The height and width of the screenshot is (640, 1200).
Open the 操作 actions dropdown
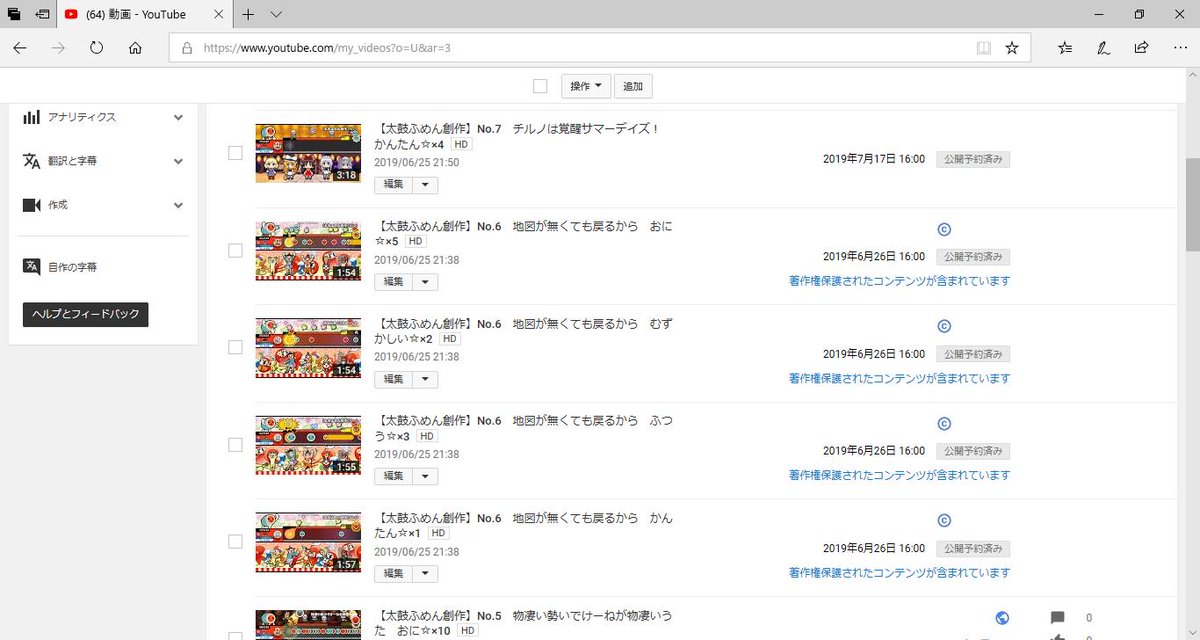click(x=586, y=86)
